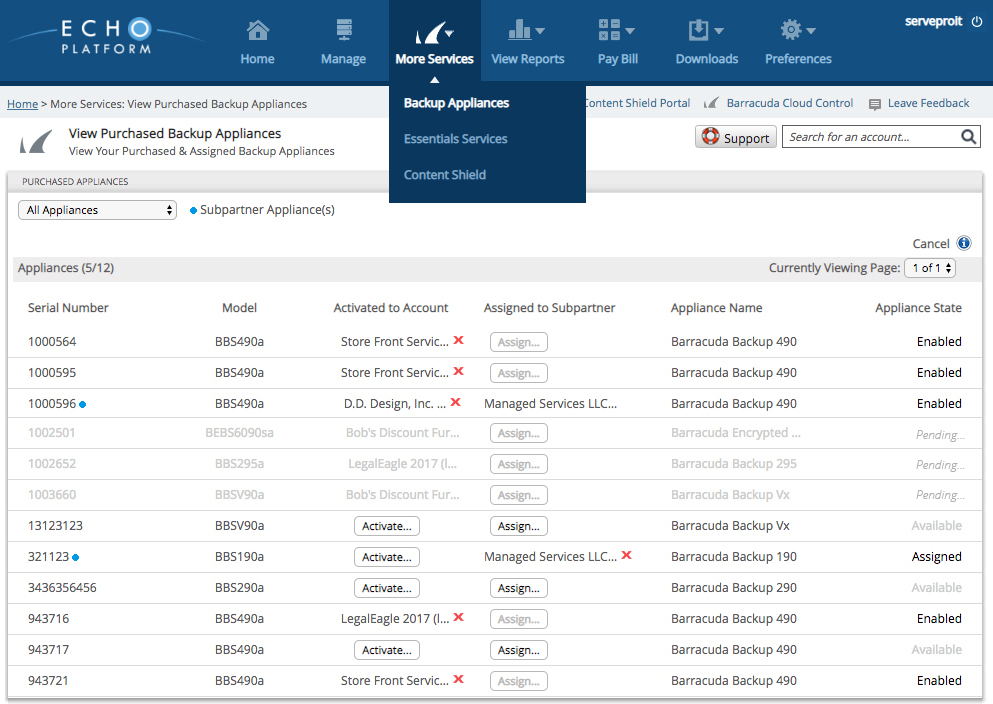Click the Barracuda Cloud Control logo icon
The height and width of the screenshot is (704, 993).
tap(712, 103)
